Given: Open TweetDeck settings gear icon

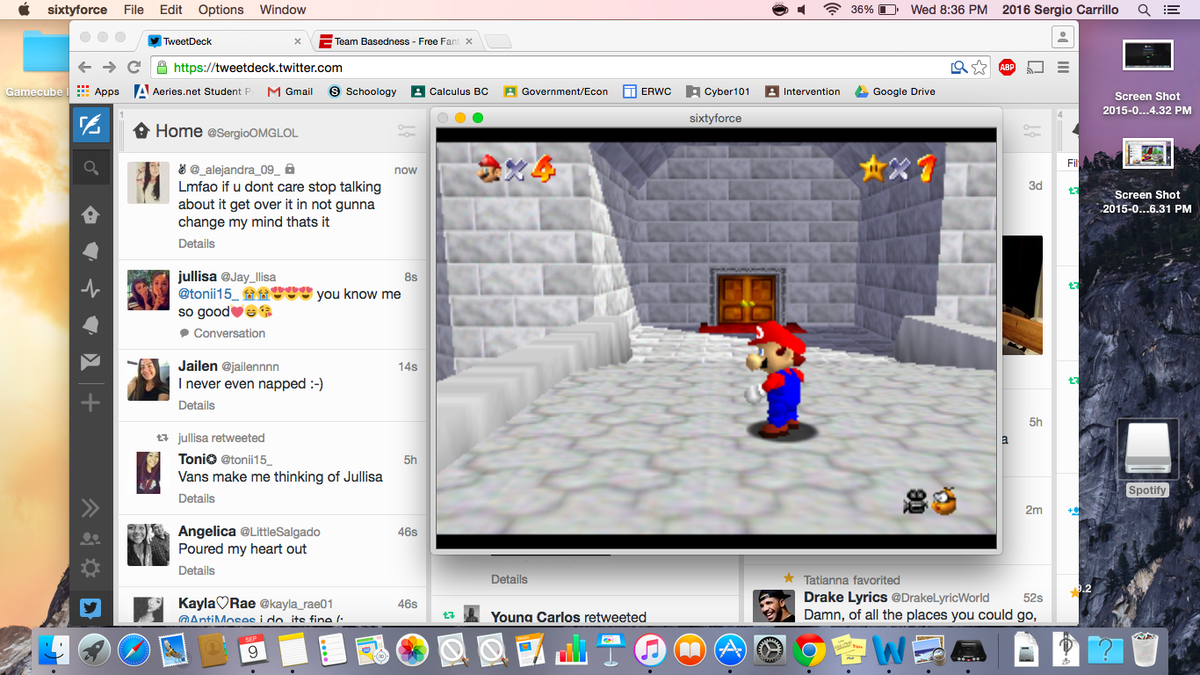Looking at the screenshot, I should pyautogui.click(x=90, y=568).
